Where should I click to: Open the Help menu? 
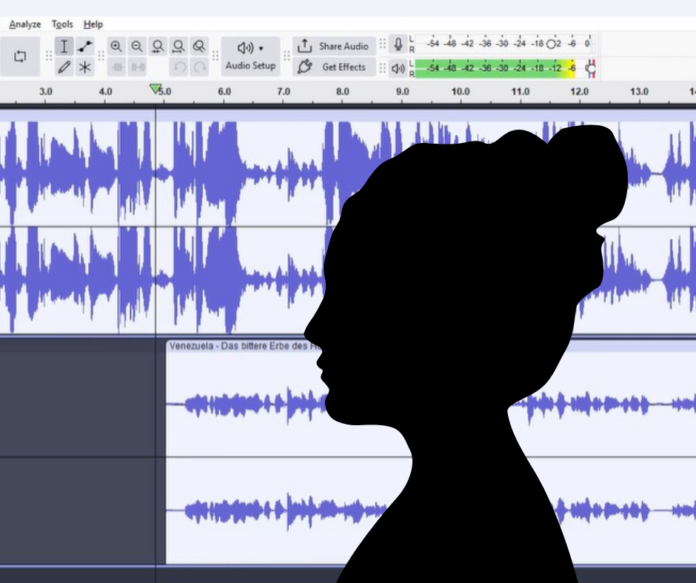pos(93,24)
